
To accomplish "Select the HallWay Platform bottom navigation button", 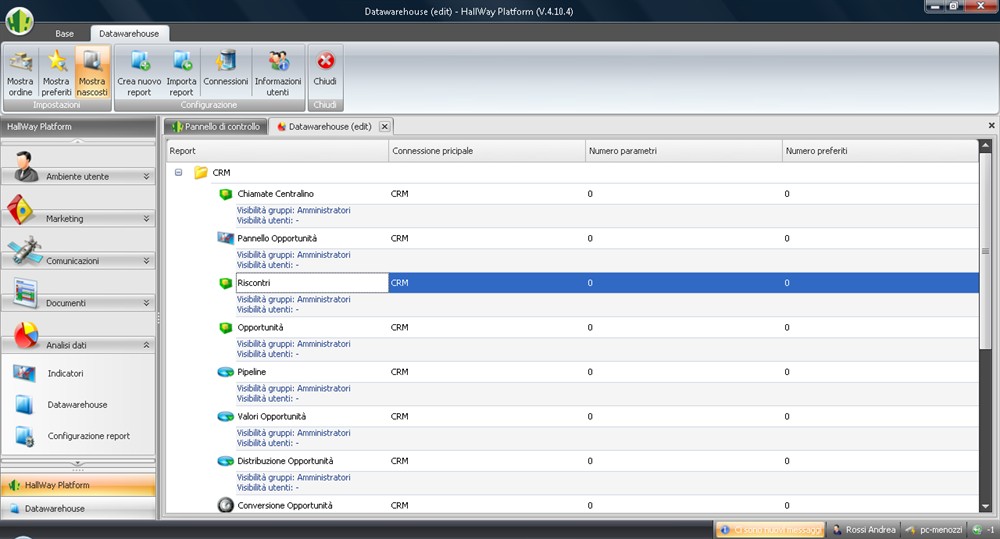I will click(78, 485).
